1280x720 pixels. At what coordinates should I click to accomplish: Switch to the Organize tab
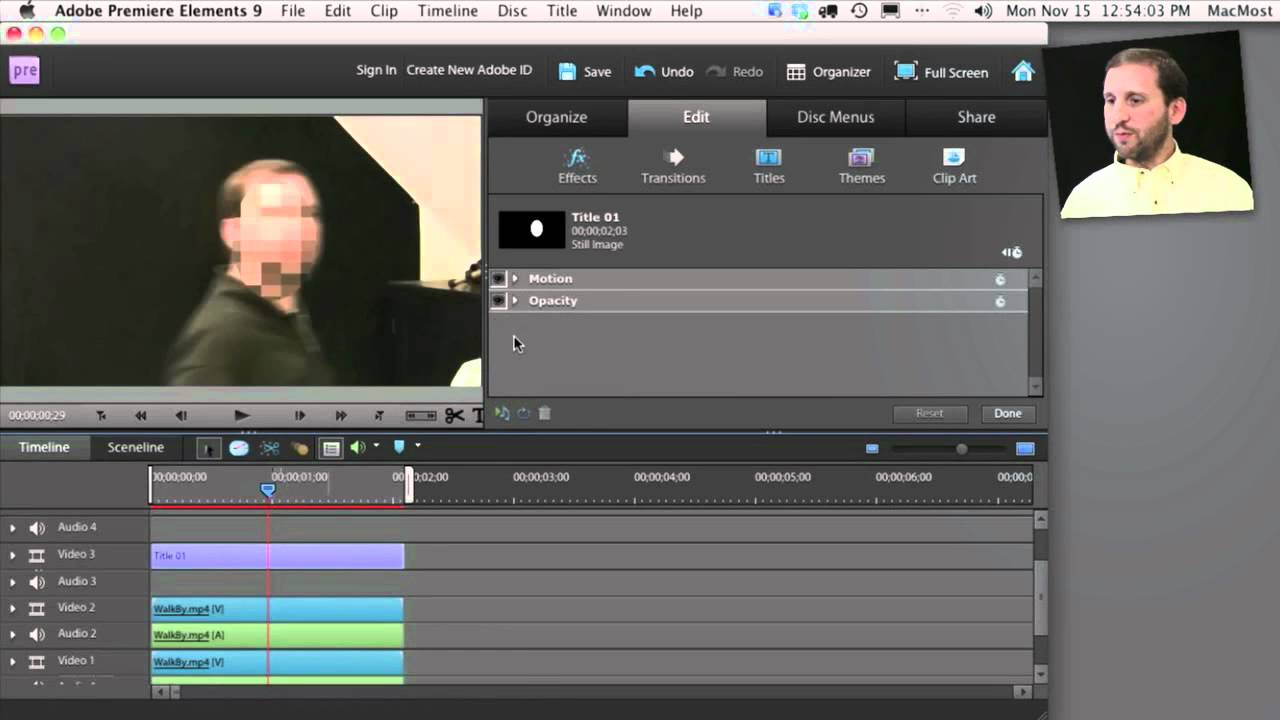[557, 117]
